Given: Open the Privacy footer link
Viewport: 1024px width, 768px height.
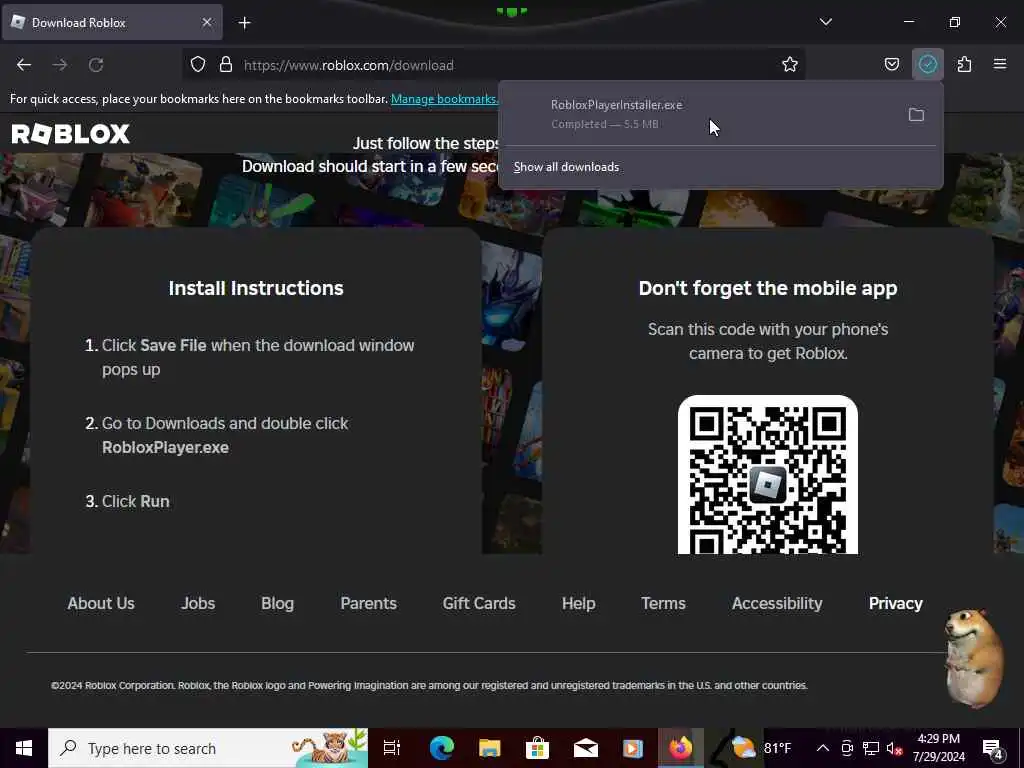Looking at the screenshot, I should (x=895, y=603).
